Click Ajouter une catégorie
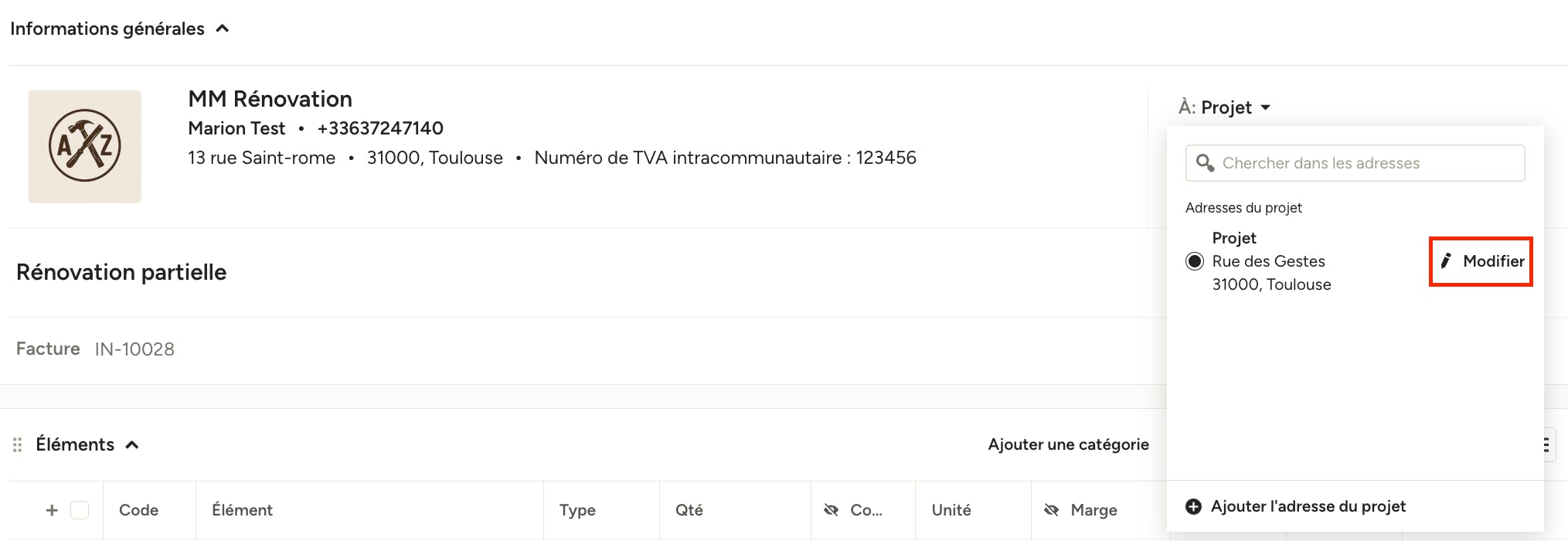 [1068, 444]
